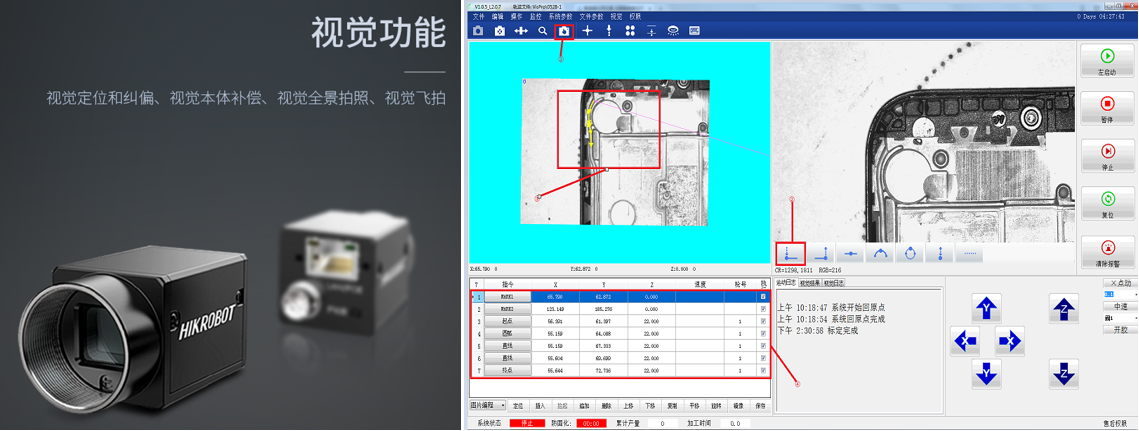Open the 文件 menu
The image size is (1139, 431).
pos(478,16)
